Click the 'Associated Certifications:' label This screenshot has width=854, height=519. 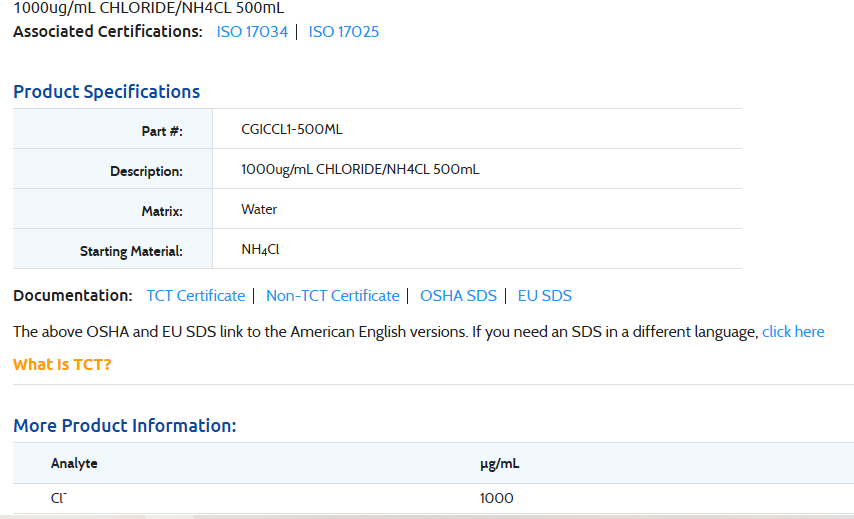(x=107, y=32)
